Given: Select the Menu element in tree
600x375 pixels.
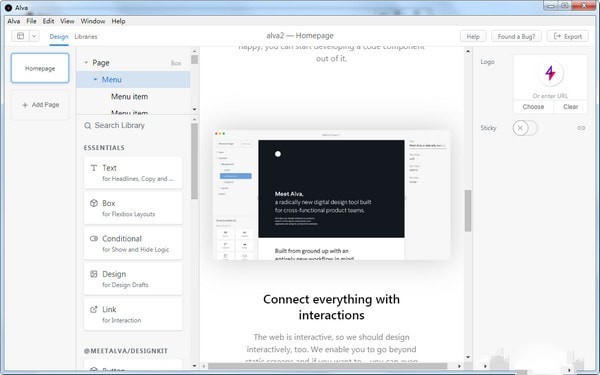Looking at the screenshot, I should (x=133, y=80).
